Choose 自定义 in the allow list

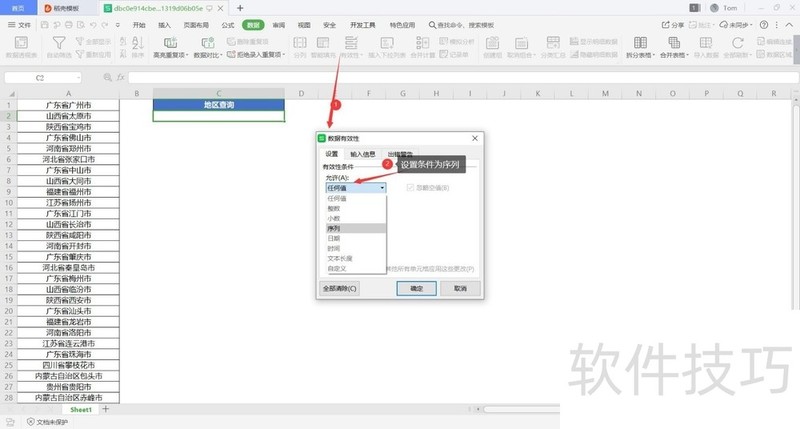point(356,268)
